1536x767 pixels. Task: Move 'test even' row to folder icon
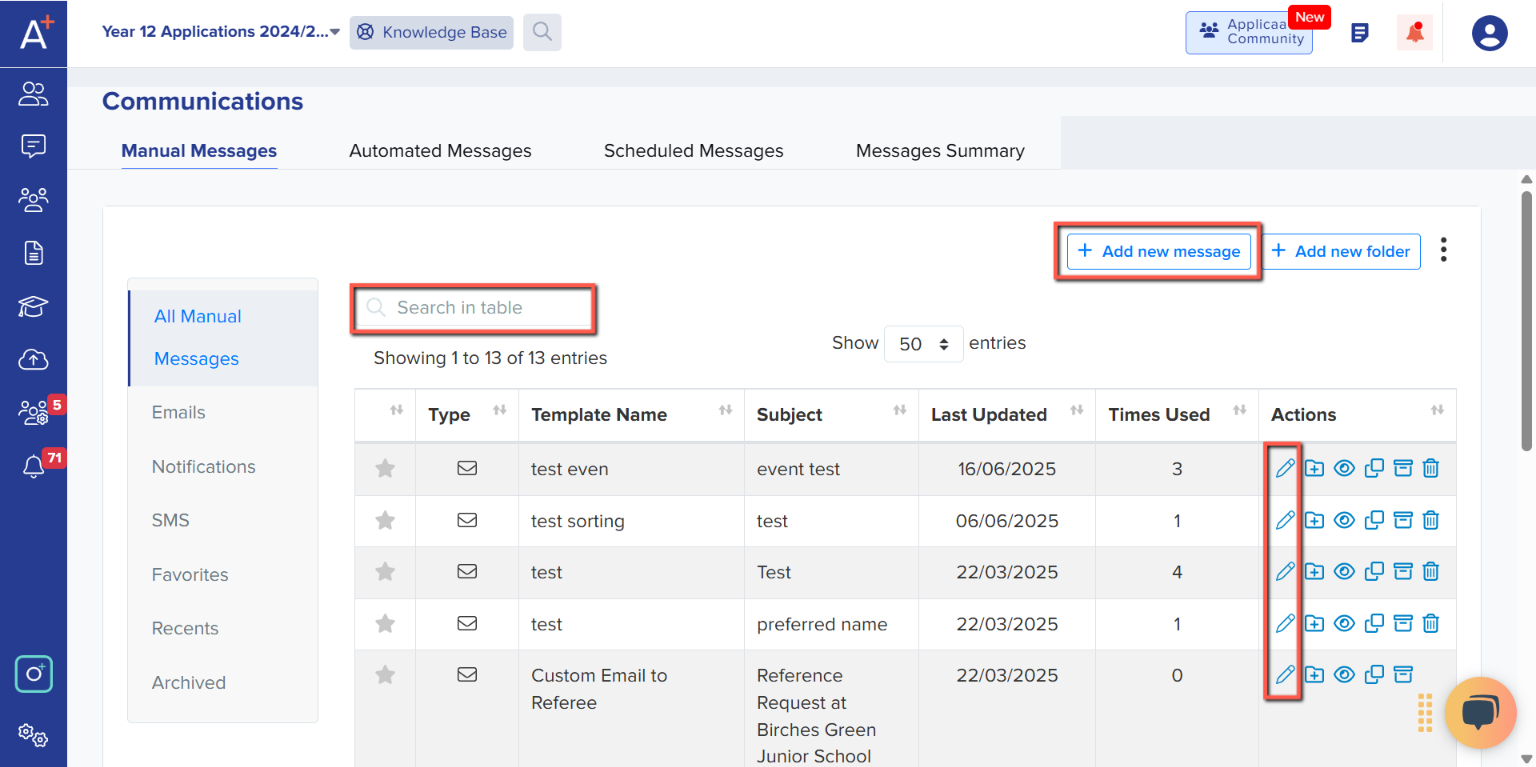point(1314,468)
